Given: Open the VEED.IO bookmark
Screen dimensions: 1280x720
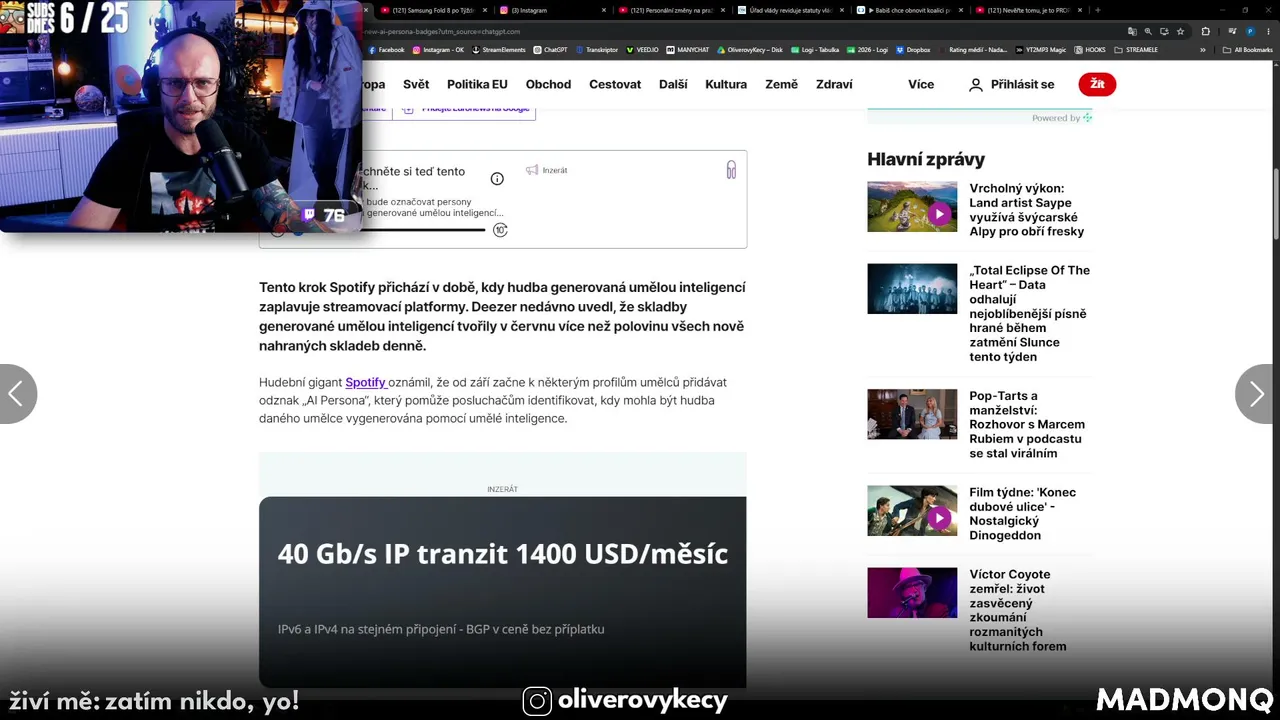Looking at the screenshot, I should pos(642,49).
